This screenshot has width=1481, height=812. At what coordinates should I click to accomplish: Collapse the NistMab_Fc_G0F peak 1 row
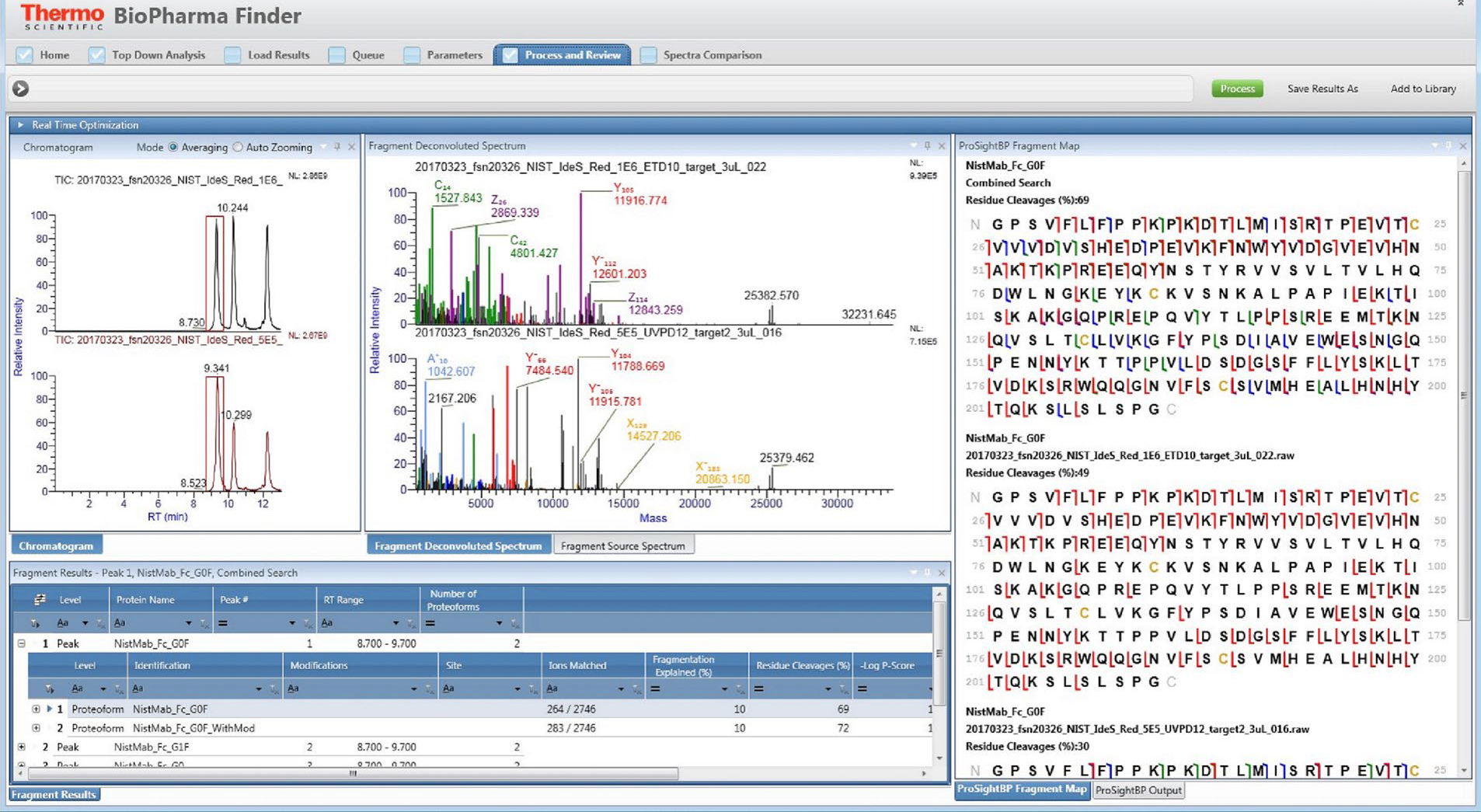pos(21,643)
